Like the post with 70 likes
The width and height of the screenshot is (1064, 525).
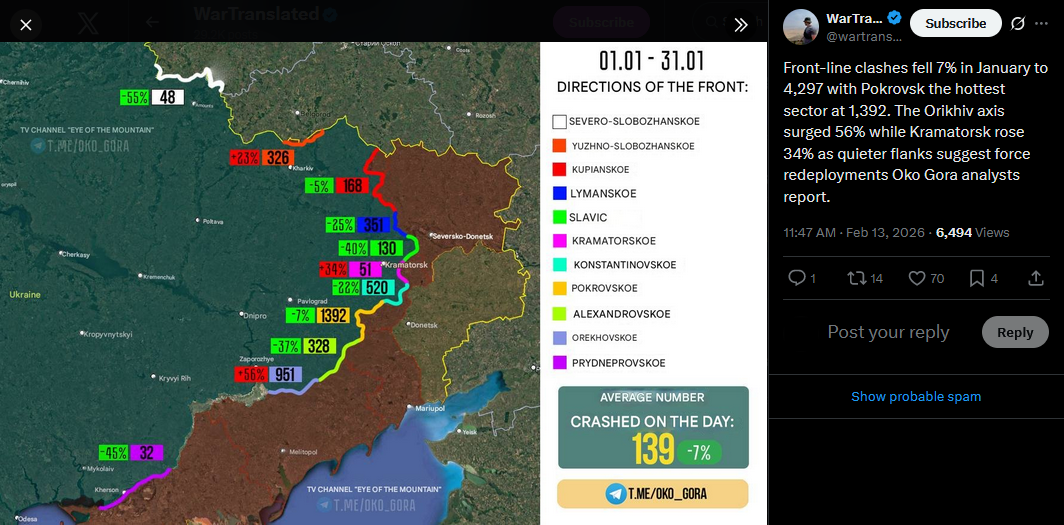926,277
